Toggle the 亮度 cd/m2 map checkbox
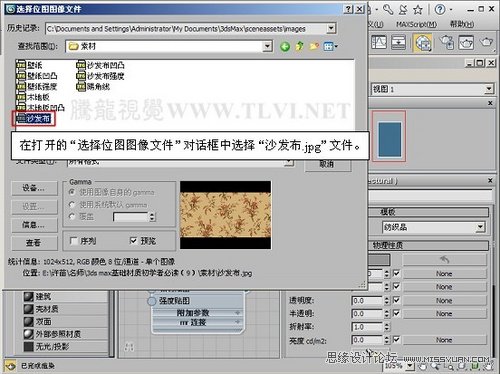Viewport: 500px width, 374px height. pyautogui.click(x=396, y=339)
